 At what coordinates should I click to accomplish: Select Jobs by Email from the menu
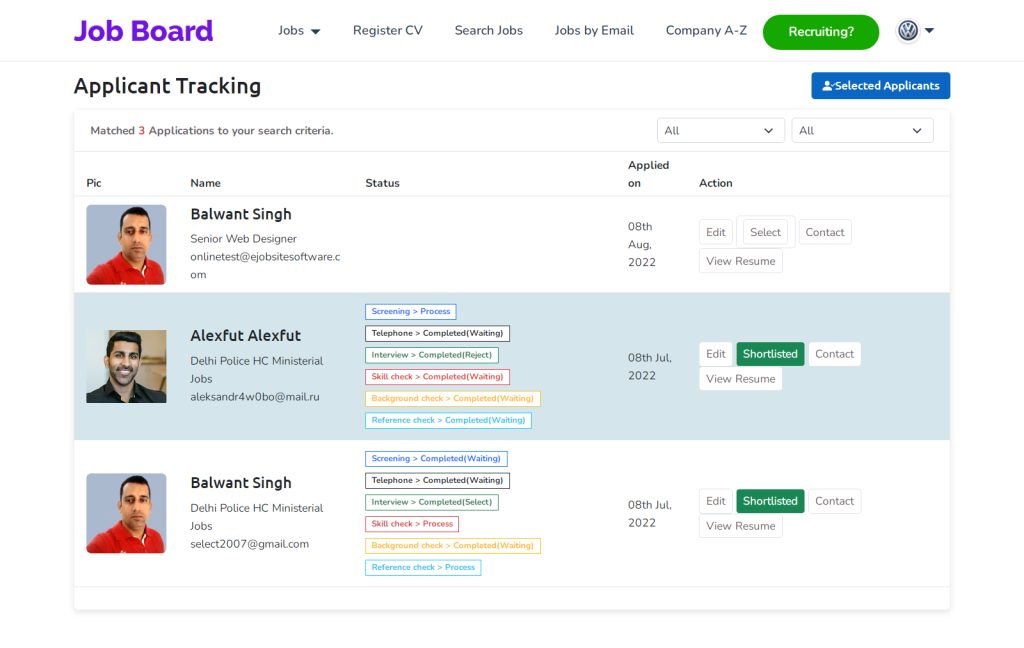click(594, 31)
